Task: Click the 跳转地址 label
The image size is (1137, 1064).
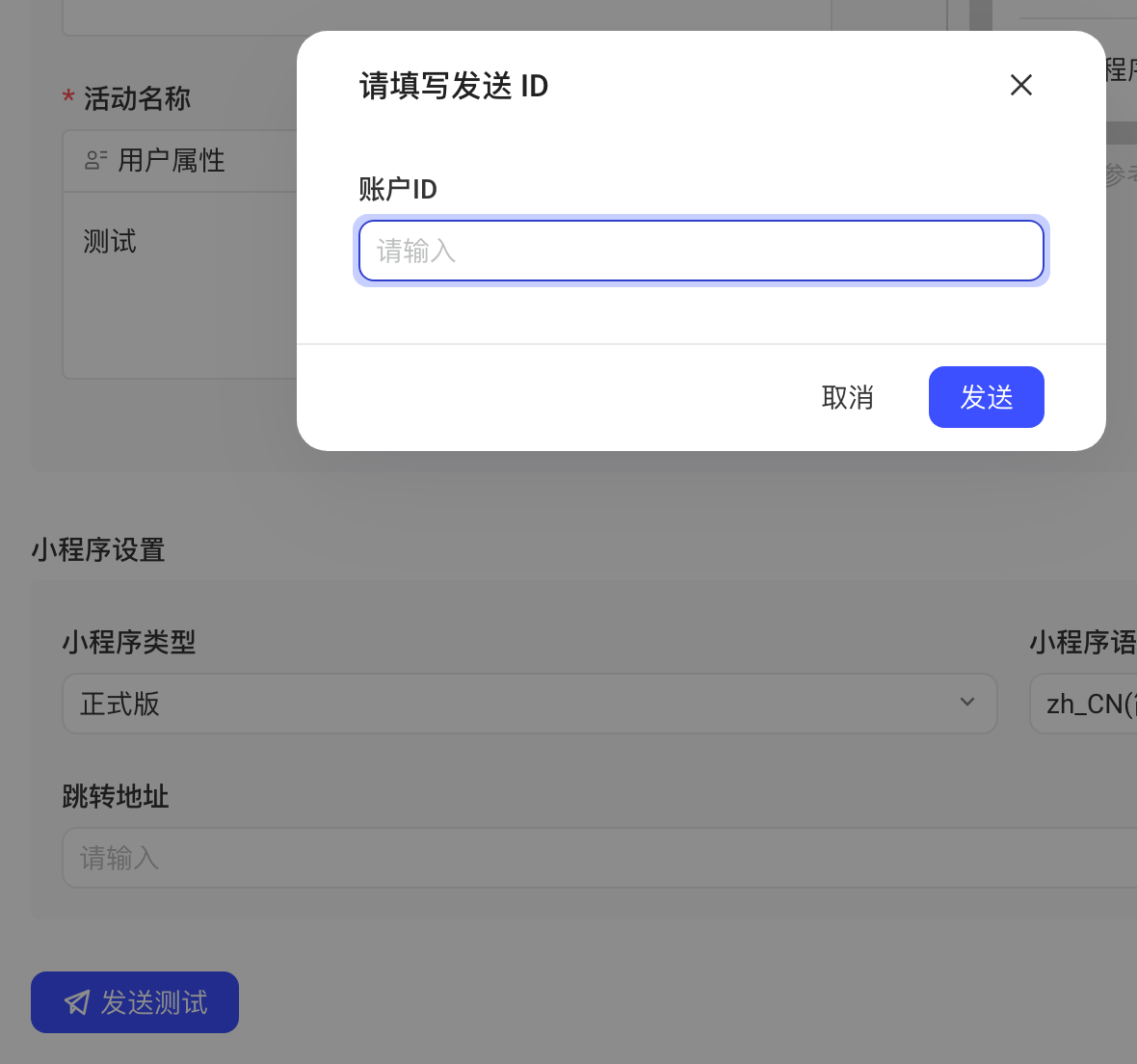Action: 116,796
